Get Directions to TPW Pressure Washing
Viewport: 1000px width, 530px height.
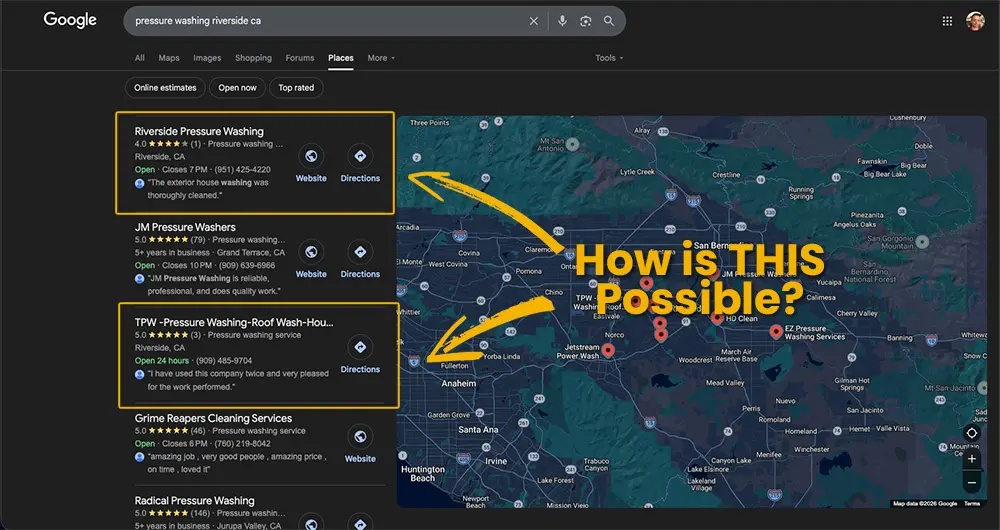(x=360, y=355)
